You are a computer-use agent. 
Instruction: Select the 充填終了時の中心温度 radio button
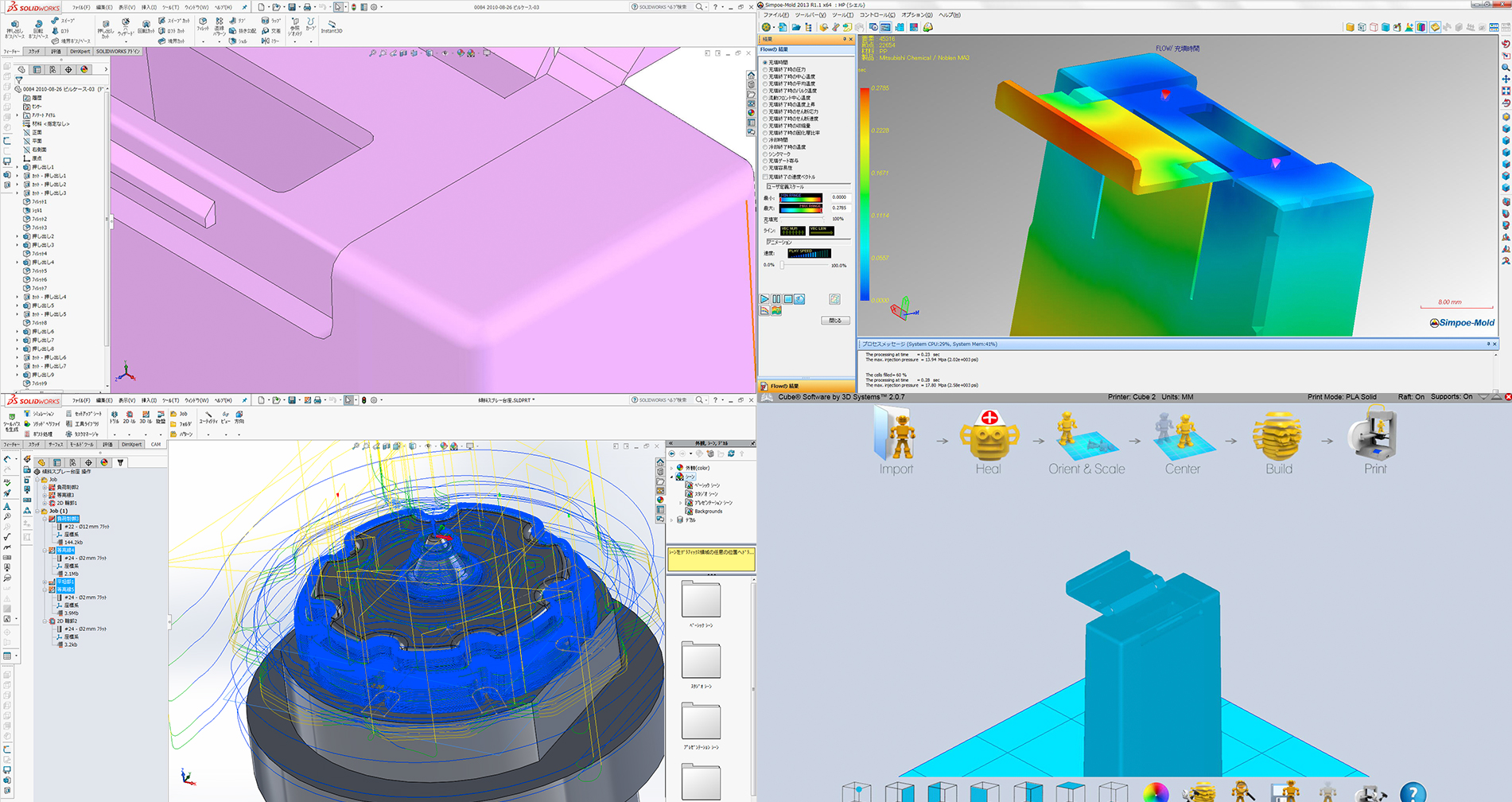click(x=765, y=76)
